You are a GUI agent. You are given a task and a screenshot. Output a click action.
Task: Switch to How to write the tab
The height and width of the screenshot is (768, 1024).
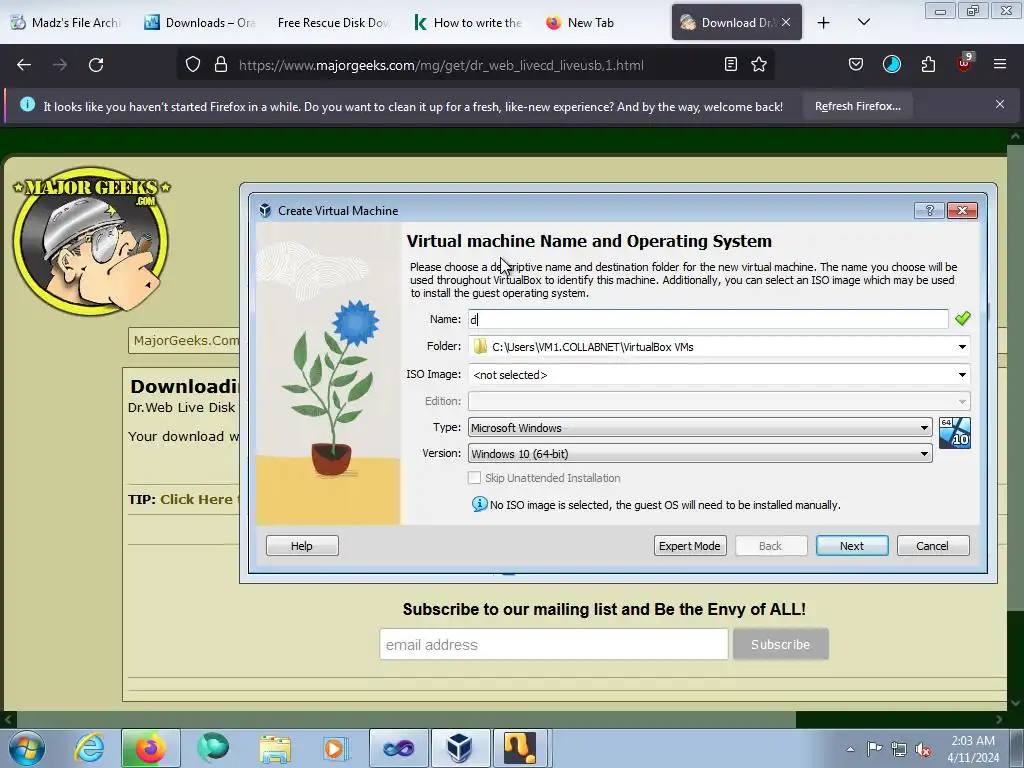[x=468, y=23]
